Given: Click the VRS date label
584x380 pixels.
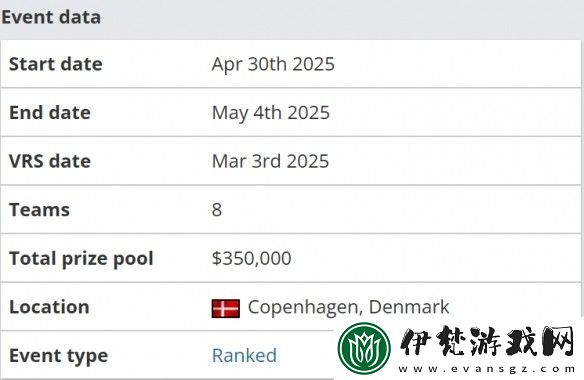Looking at the screenshot, I should click(x=50, y=161).
